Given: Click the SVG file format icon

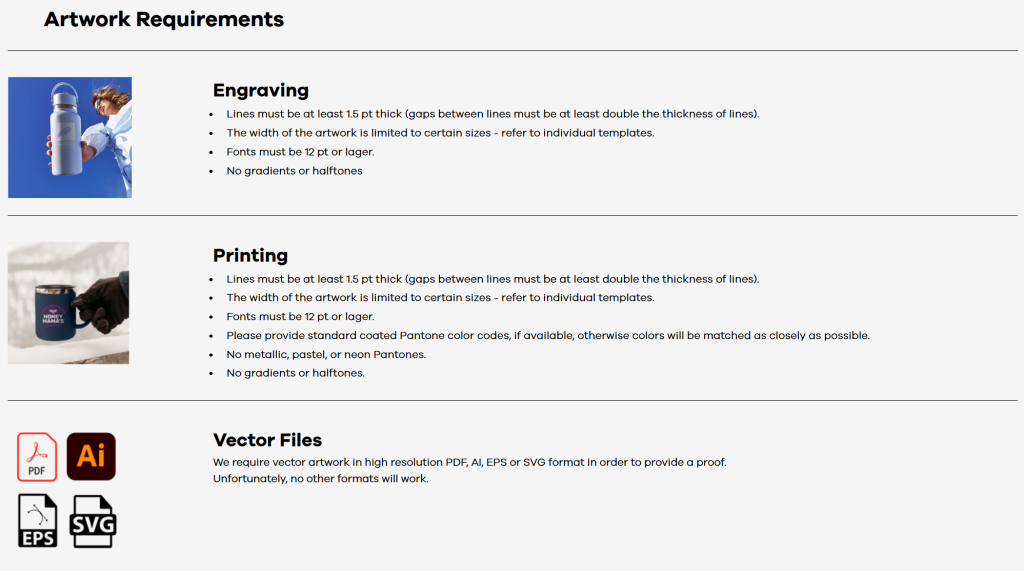Looking at the screenshot, I should [x=92, y=521].
